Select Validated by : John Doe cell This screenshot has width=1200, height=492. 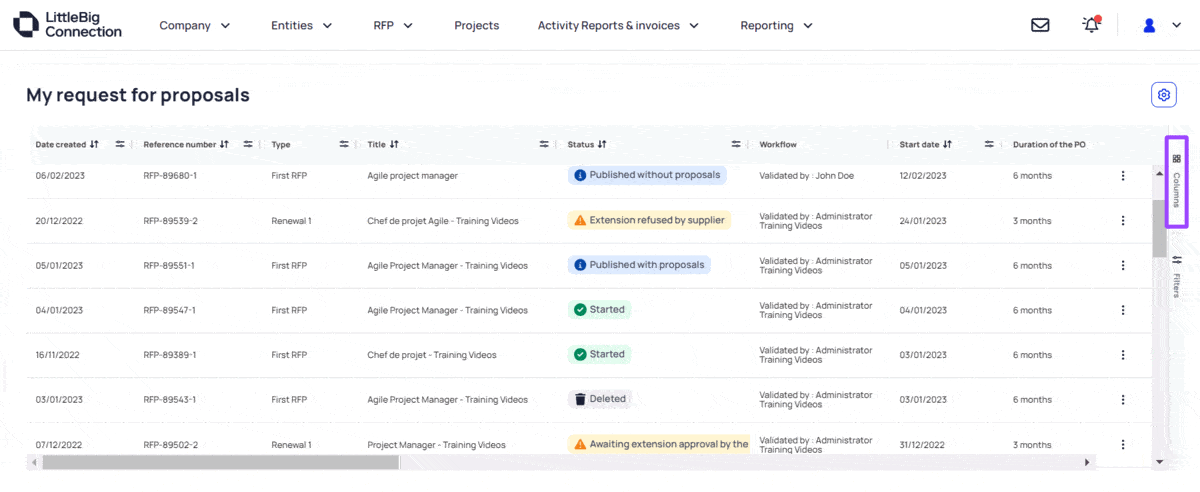(x=806, y=176)
